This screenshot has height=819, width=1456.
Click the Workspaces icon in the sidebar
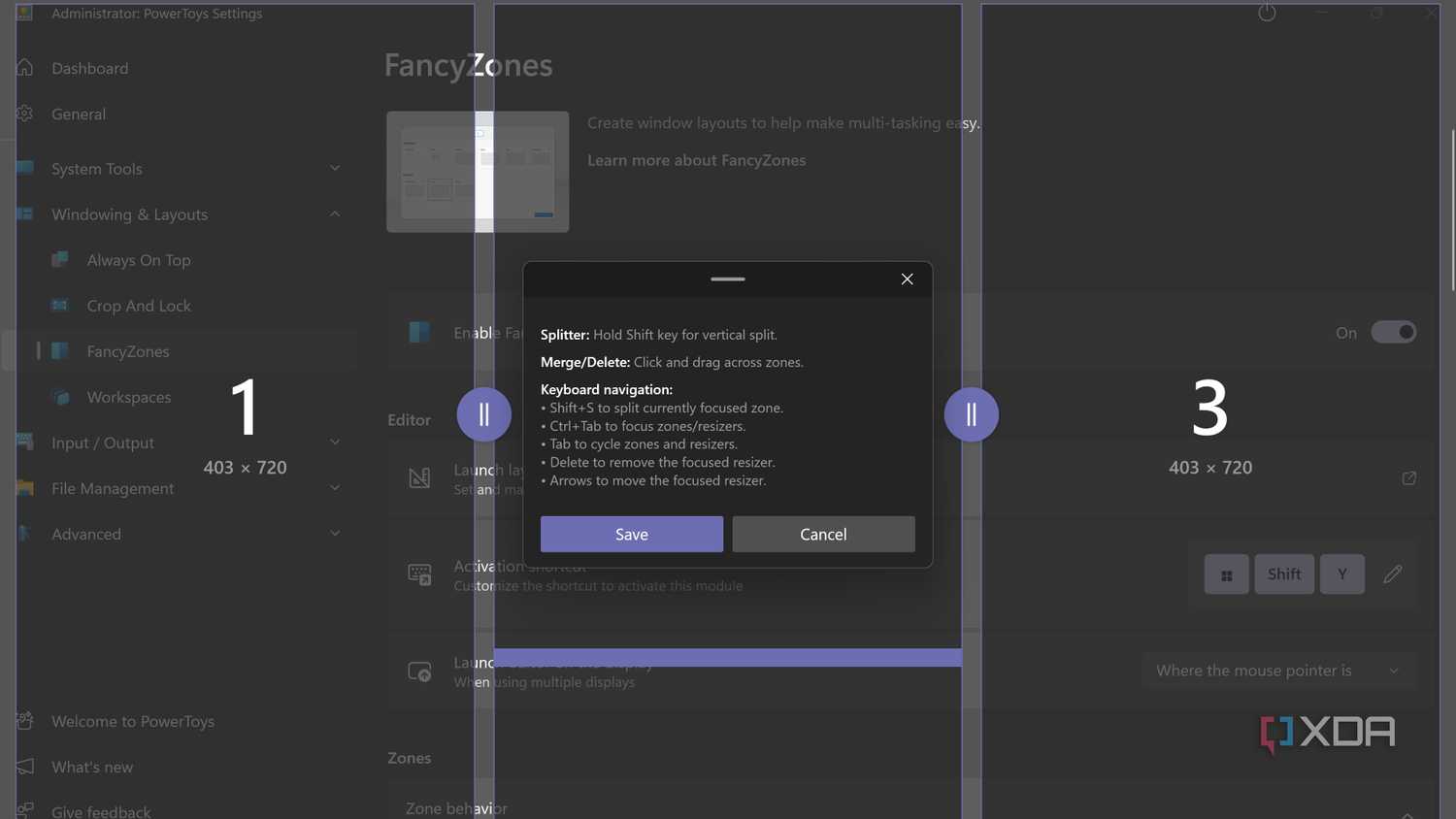(x=60, y=397)
